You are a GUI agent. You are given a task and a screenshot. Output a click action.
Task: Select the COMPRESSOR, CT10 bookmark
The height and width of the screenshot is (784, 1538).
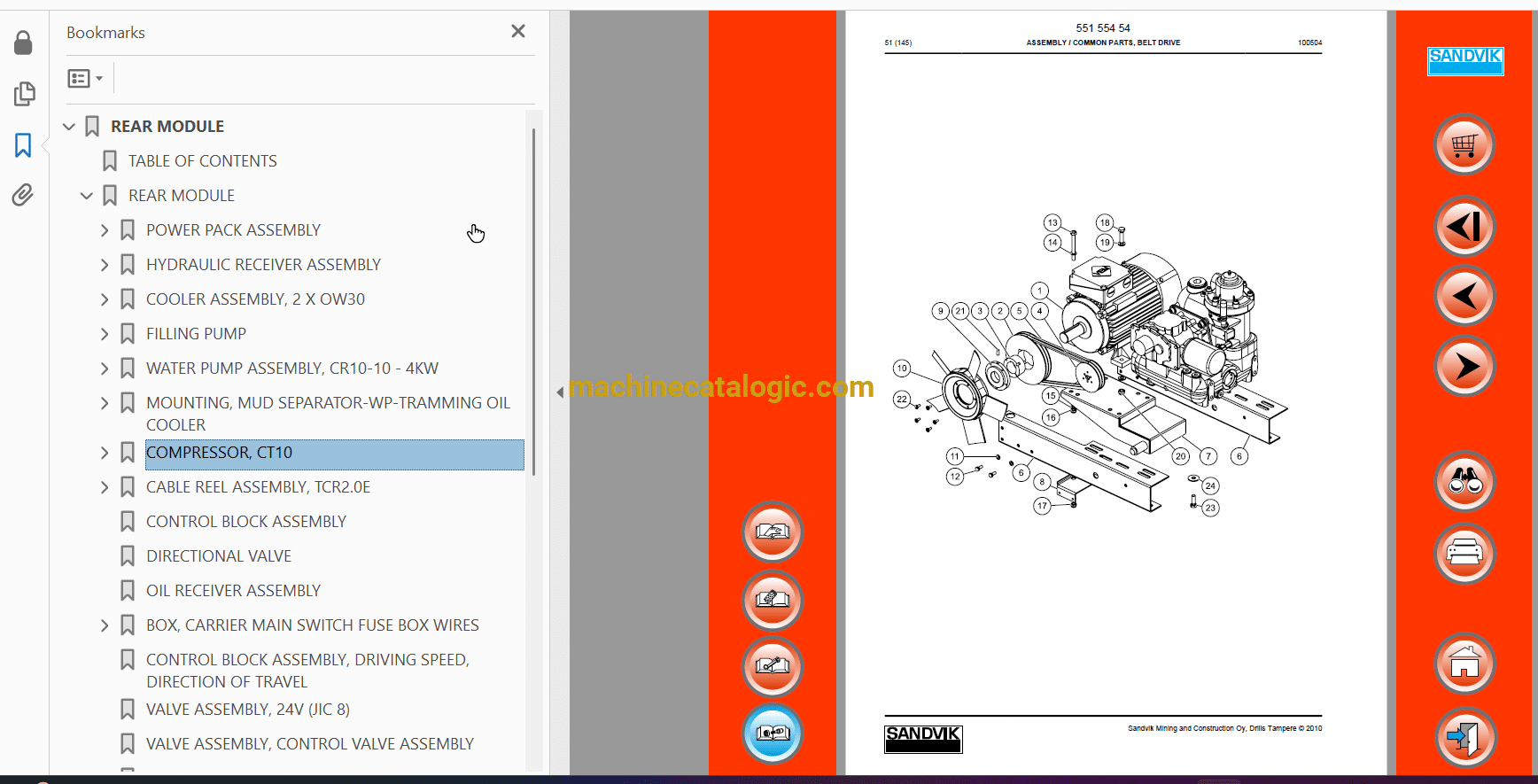pyautogui.click(x=335, y=454)
